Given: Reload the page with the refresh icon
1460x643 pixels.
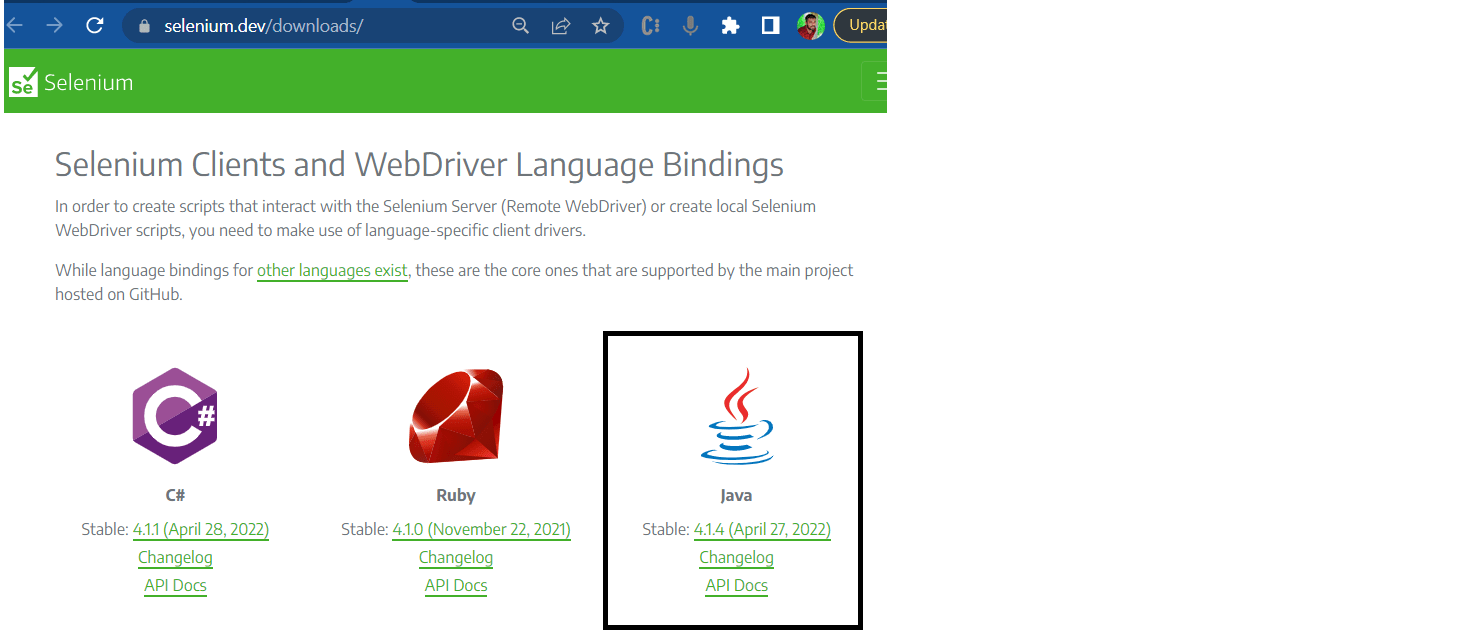Looking at the screenshot, I should (94, 25).
